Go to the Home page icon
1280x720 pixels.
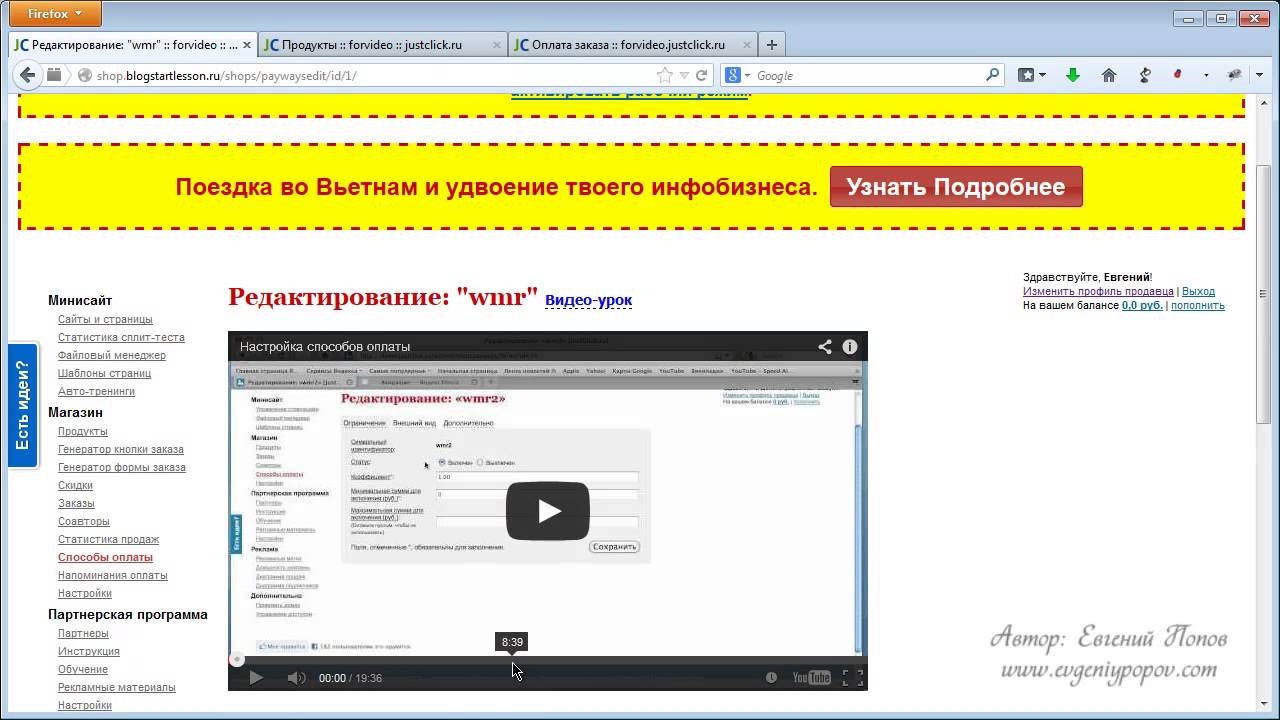[x=1109, y=75]
